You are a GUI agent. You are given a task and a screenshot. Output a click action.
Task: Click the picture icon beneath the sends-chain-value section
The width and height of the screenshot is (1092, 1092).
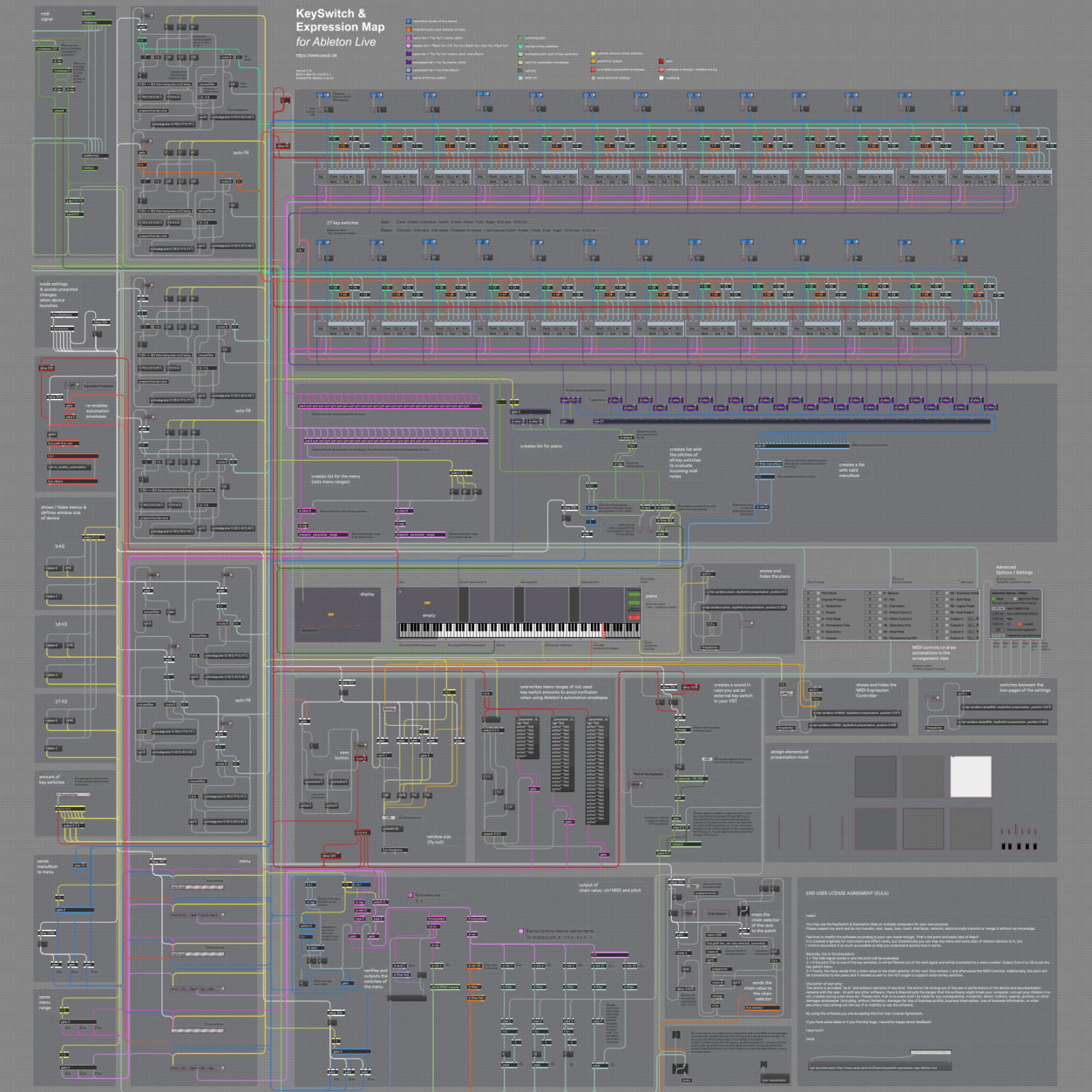[x=764, y=1064]
